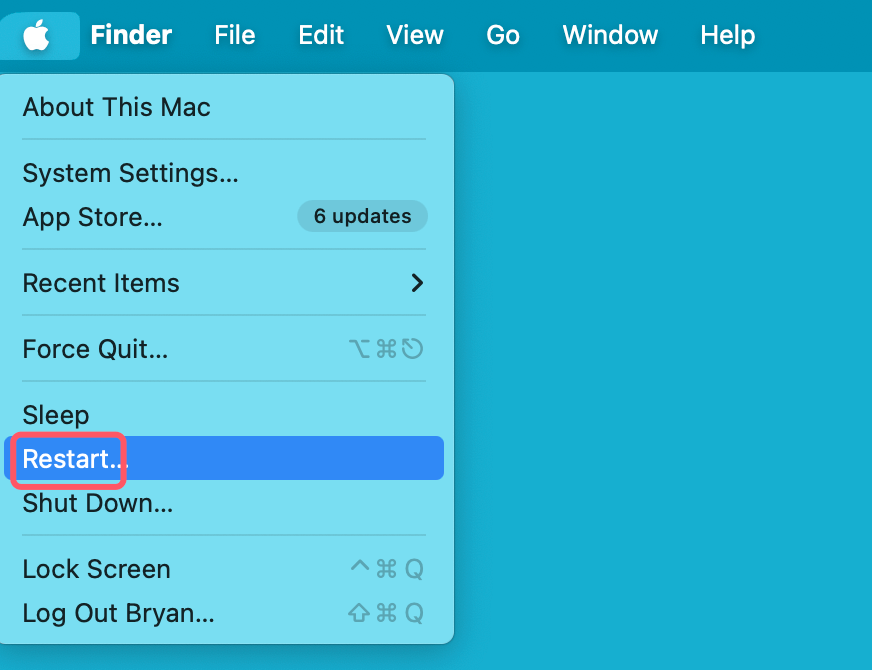Select Shut Down
Viewport: 872px width, 670px height.
pos(96,503)
